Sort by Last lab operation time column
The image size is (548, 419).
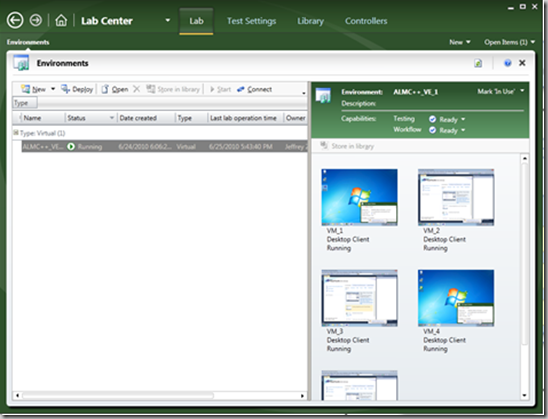245,118
